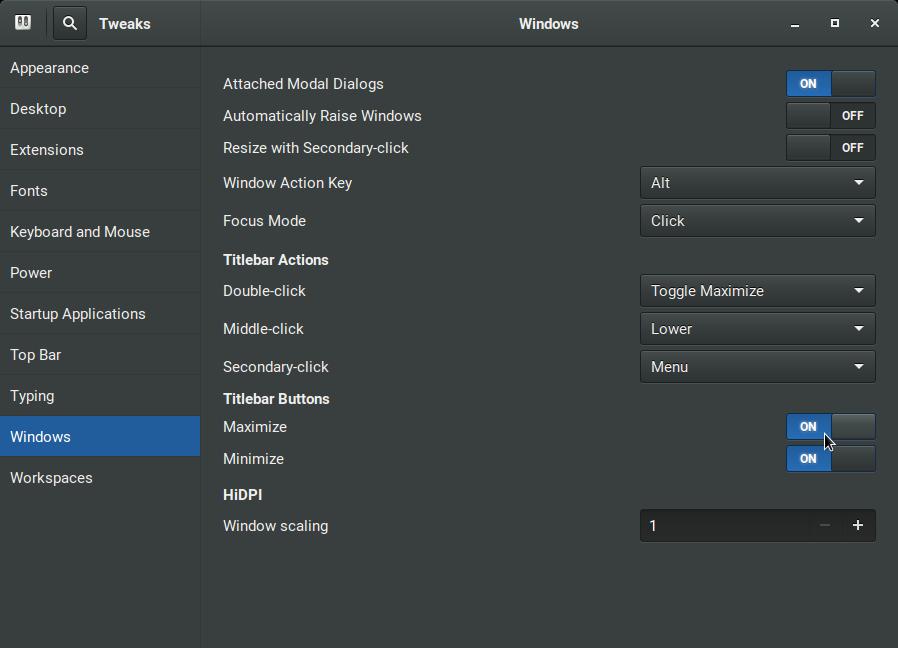
Task: Toggle the Maximize titlebar button switch
Action: [x=830, y=427]
